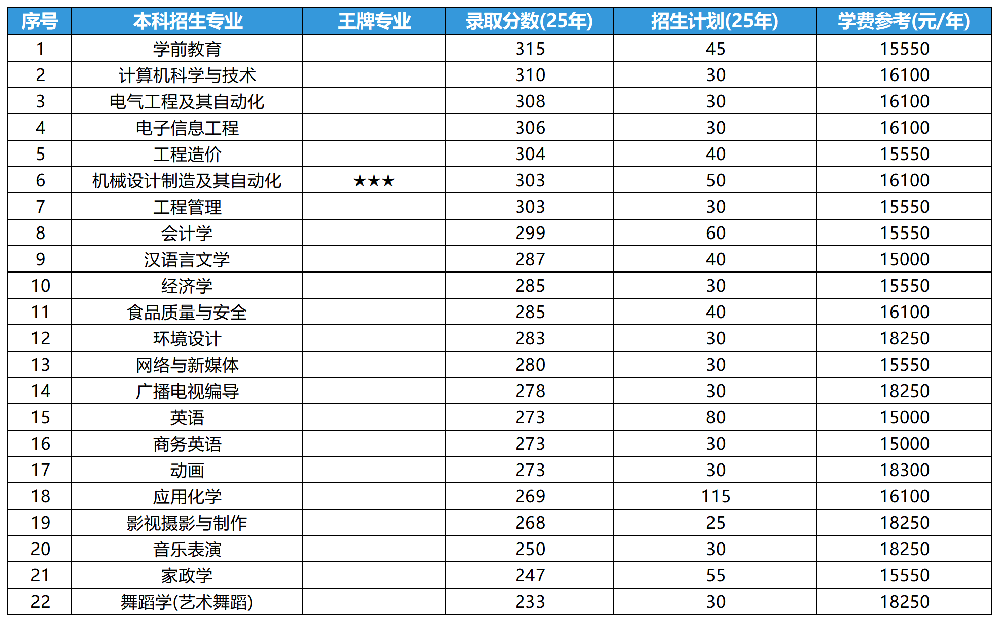Image resolution: width=1000 pixels, height=623 pixels.
Task: Select the 序号 column header
Action: (x=40, y=22)
